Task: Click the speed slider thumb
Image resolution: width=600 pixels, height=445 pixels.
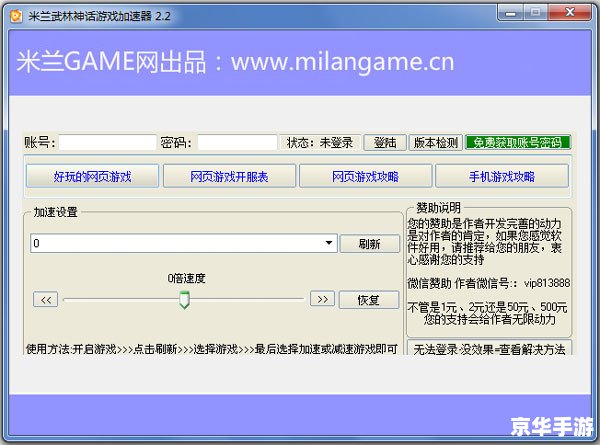Action: [184, 300]
